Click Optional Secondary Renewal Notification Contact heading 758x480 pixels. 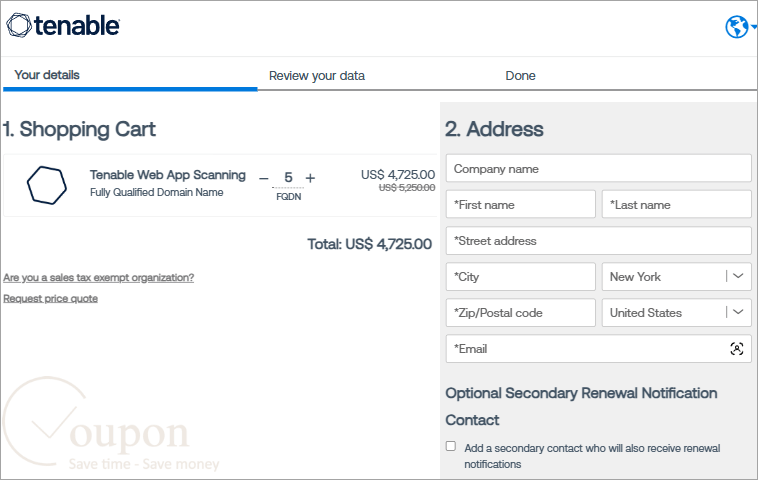(581, 407)
